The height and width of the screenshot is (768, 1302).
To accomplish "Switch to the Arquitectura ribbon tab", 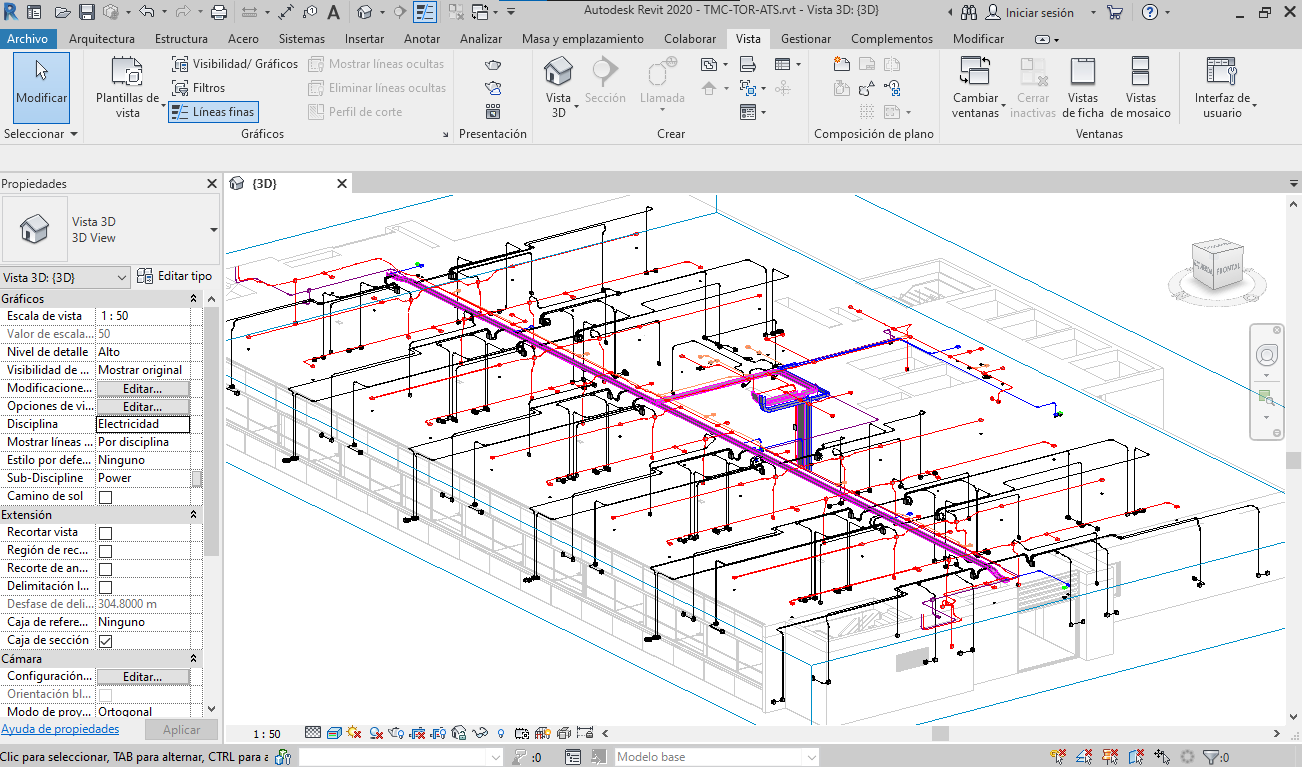I will pyautogui.click(x=102, y=39).
